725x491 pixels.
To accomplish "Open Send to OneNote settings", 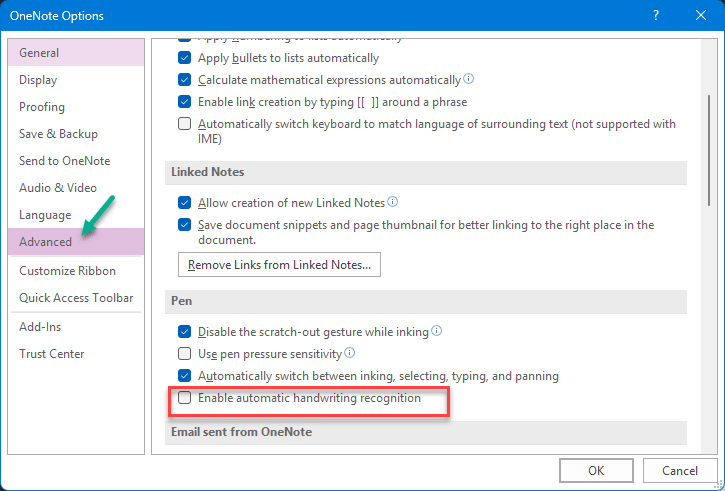I will coord(76,161).
